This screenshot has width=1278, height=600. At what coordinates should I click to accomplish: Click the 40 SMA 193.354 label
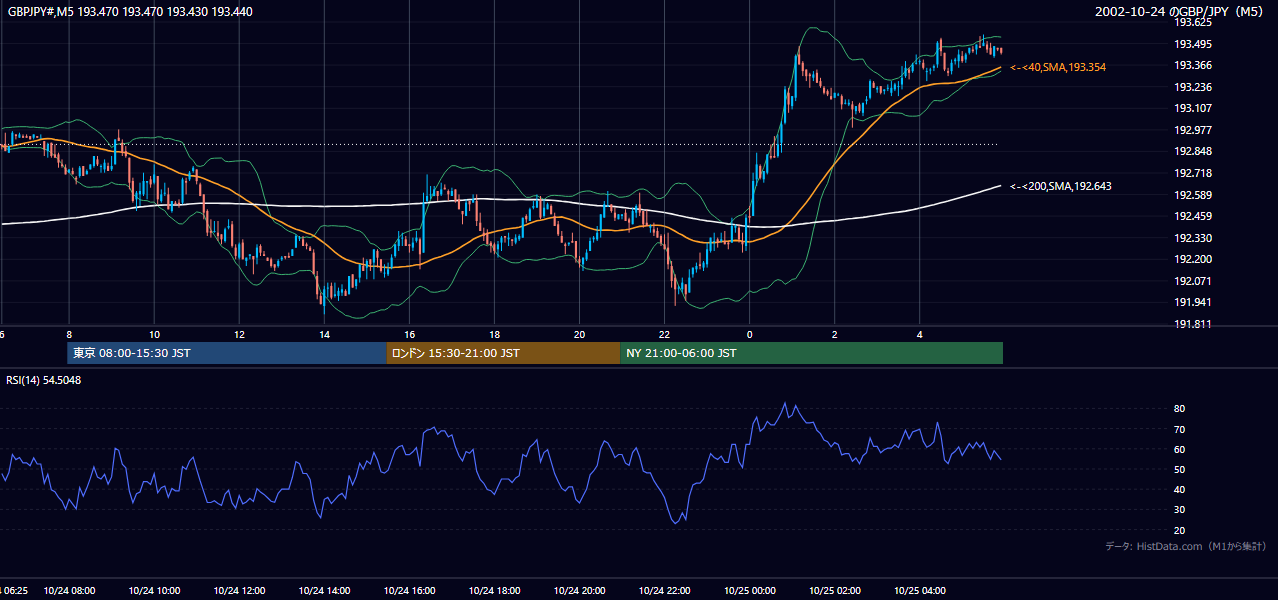pos(1058,67)
